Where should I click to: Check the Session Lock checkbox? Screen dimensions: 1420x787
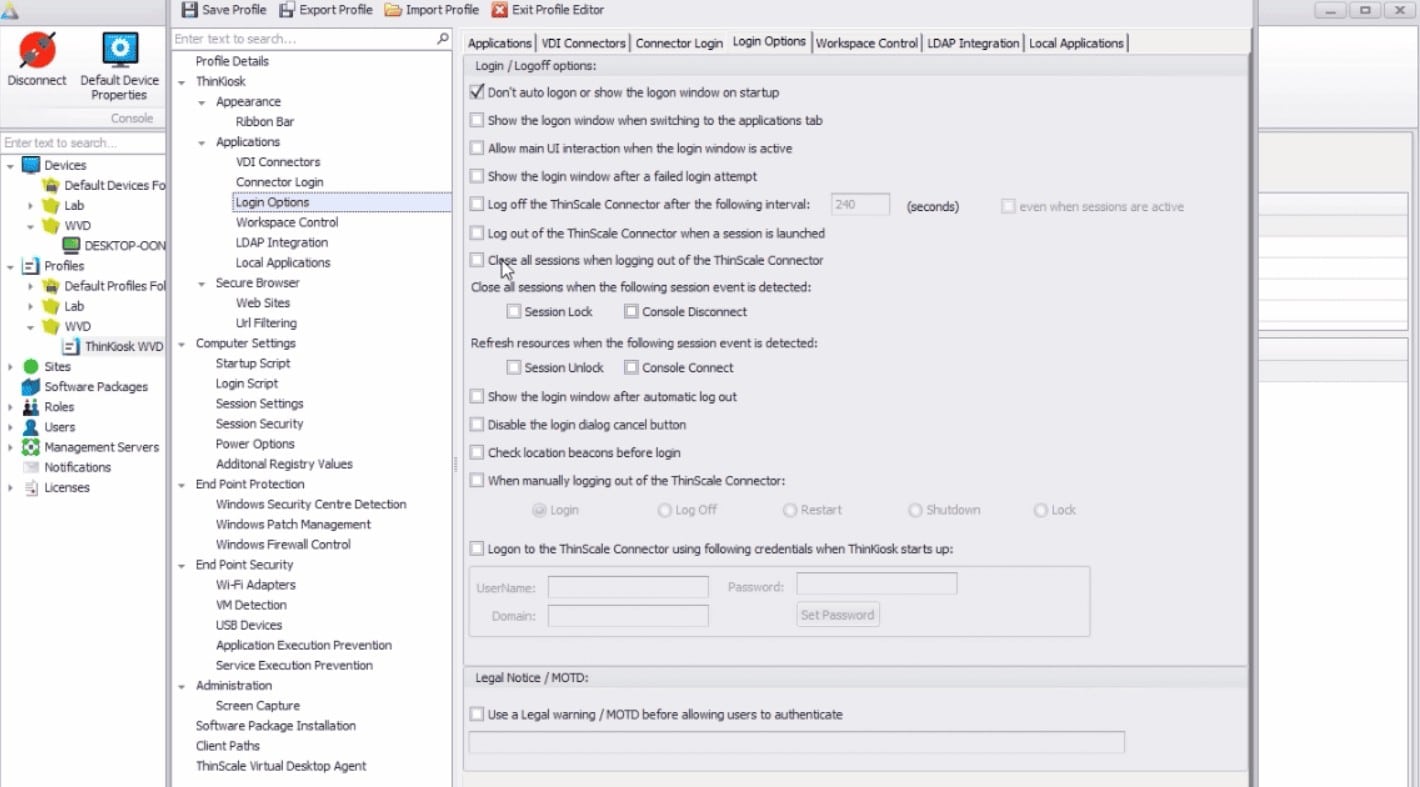click(x=514, y=312)
